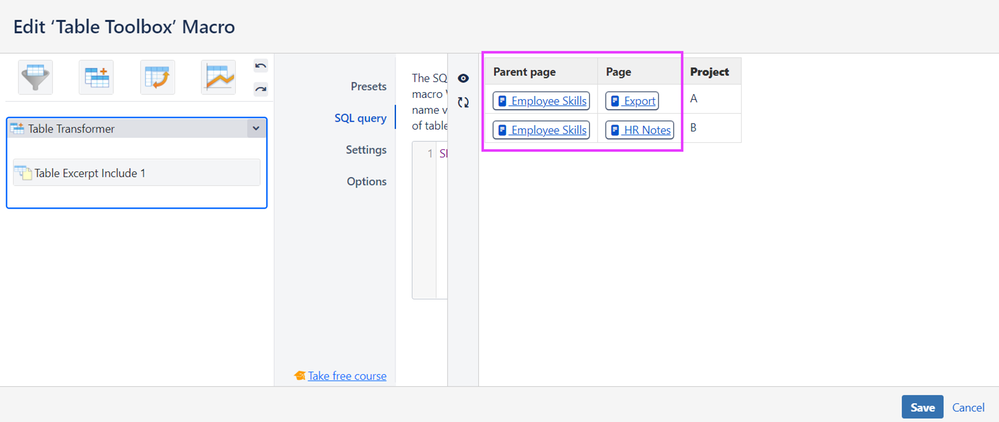Switch to the SQL query tab
The height and width of the screenshot is (422, 999).
pos(361,118)
